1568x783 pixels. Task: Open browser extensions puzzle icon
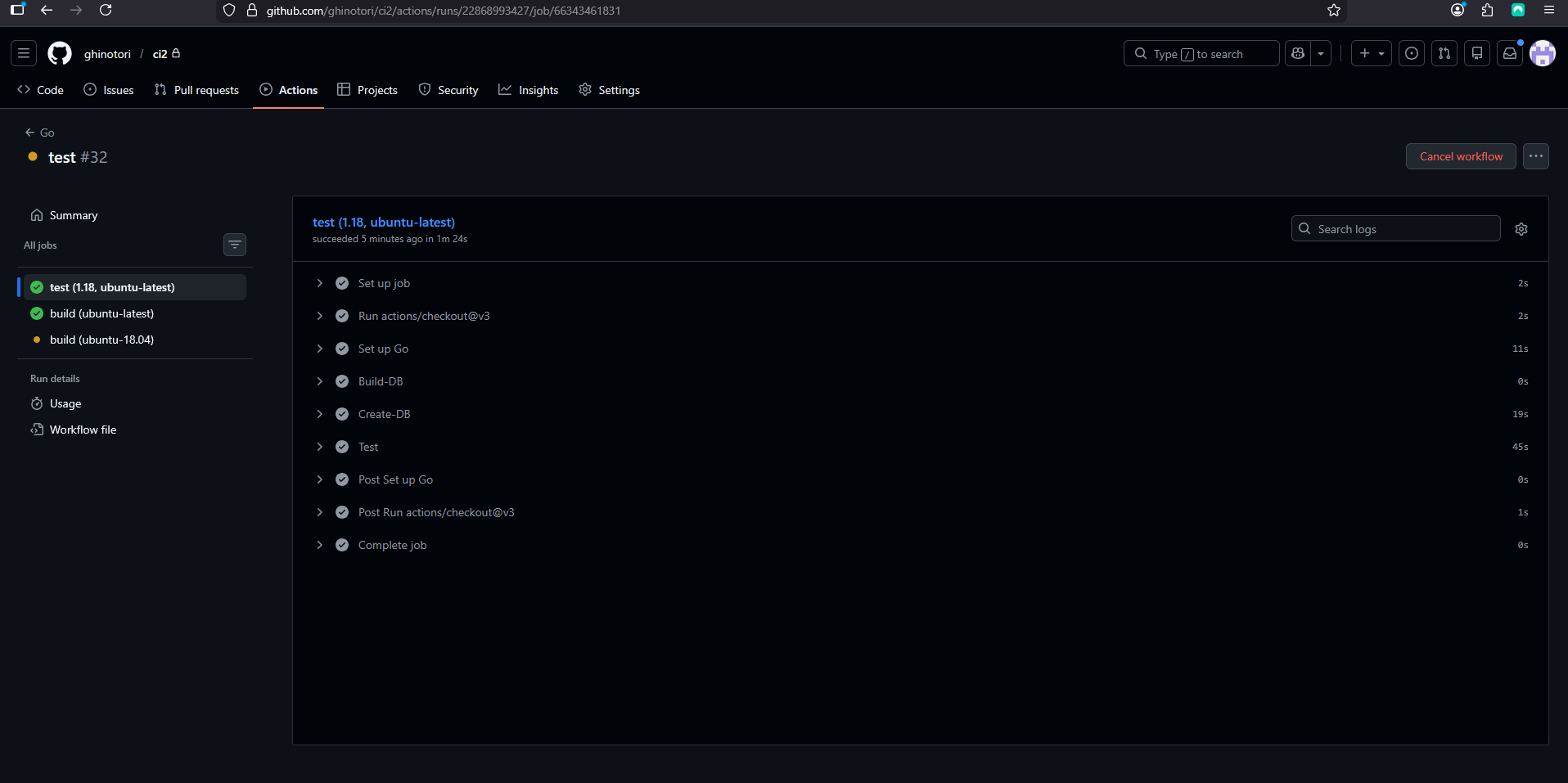coord(1488,11)
